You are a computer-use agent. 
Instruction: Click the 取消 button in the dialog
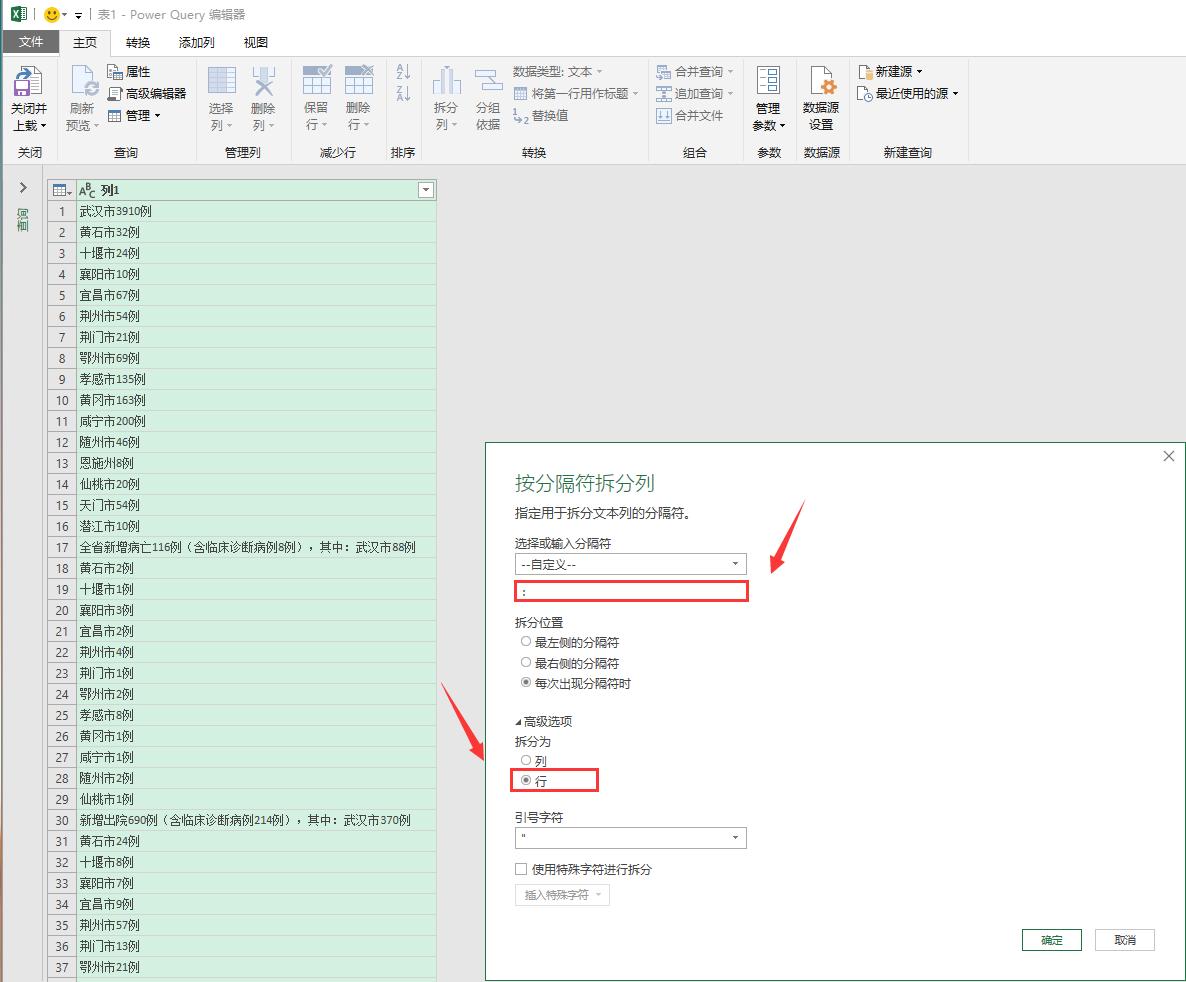point(1125,940)
